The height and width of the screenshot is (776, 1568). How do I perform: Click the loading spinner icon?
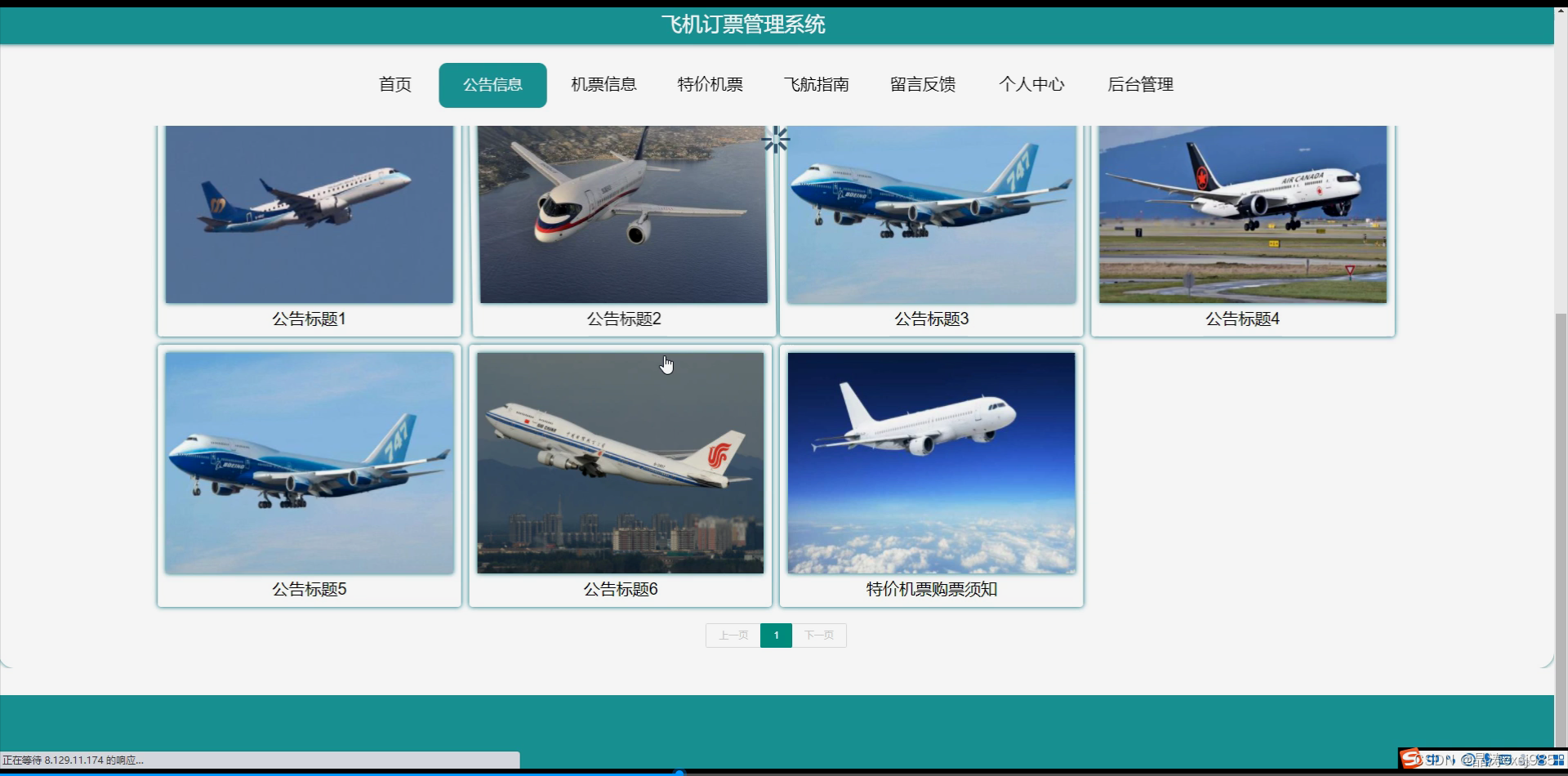coord(776,139)
